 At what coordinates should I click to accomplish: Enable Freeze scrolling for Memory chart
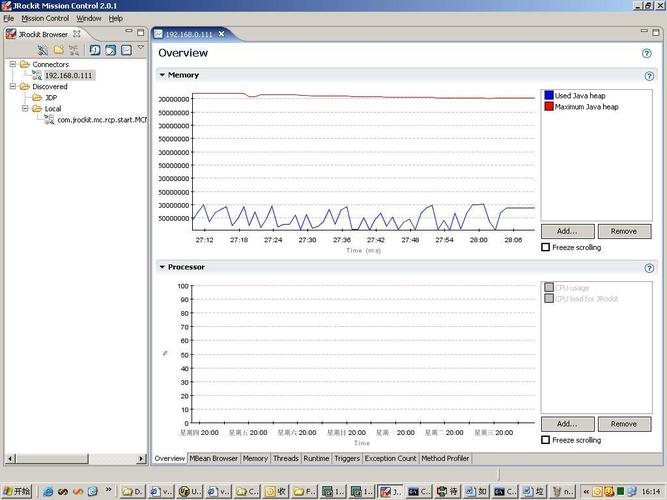[x=546, y=247]
